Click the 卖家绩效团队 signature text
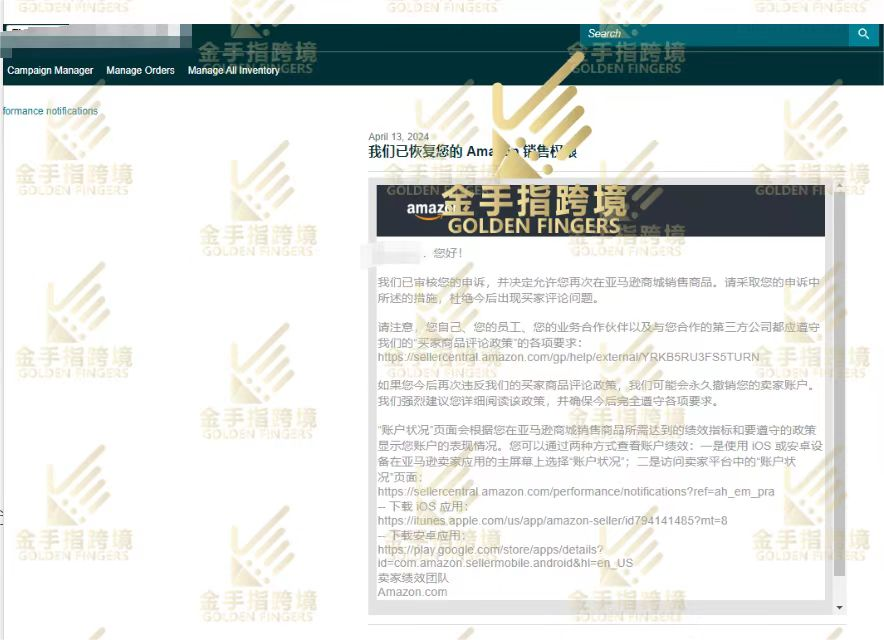 [413, 578]
